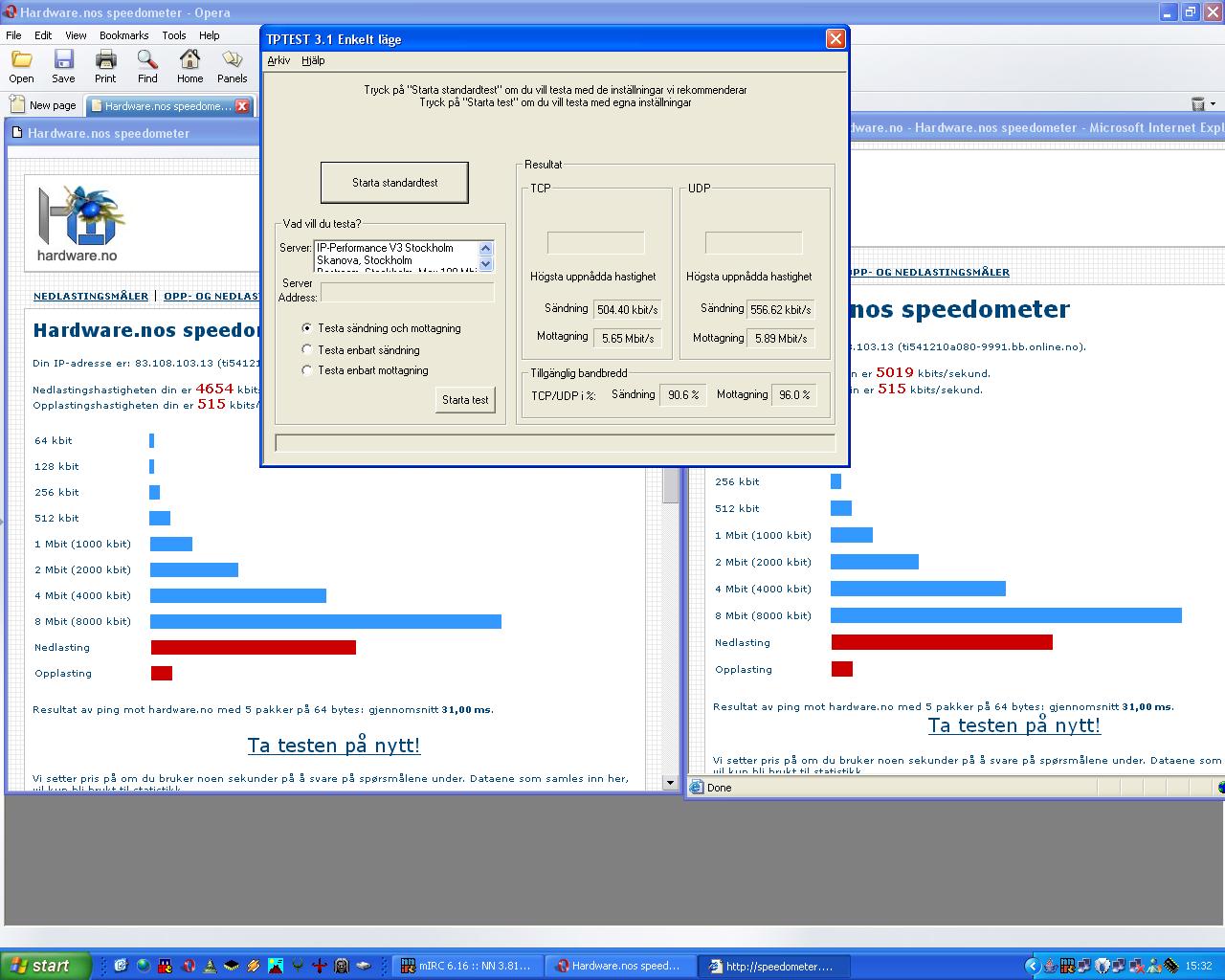This screenshot has height=980, width=1225.
Task: Open Opera's Tools menu
Action: (174, 35)
